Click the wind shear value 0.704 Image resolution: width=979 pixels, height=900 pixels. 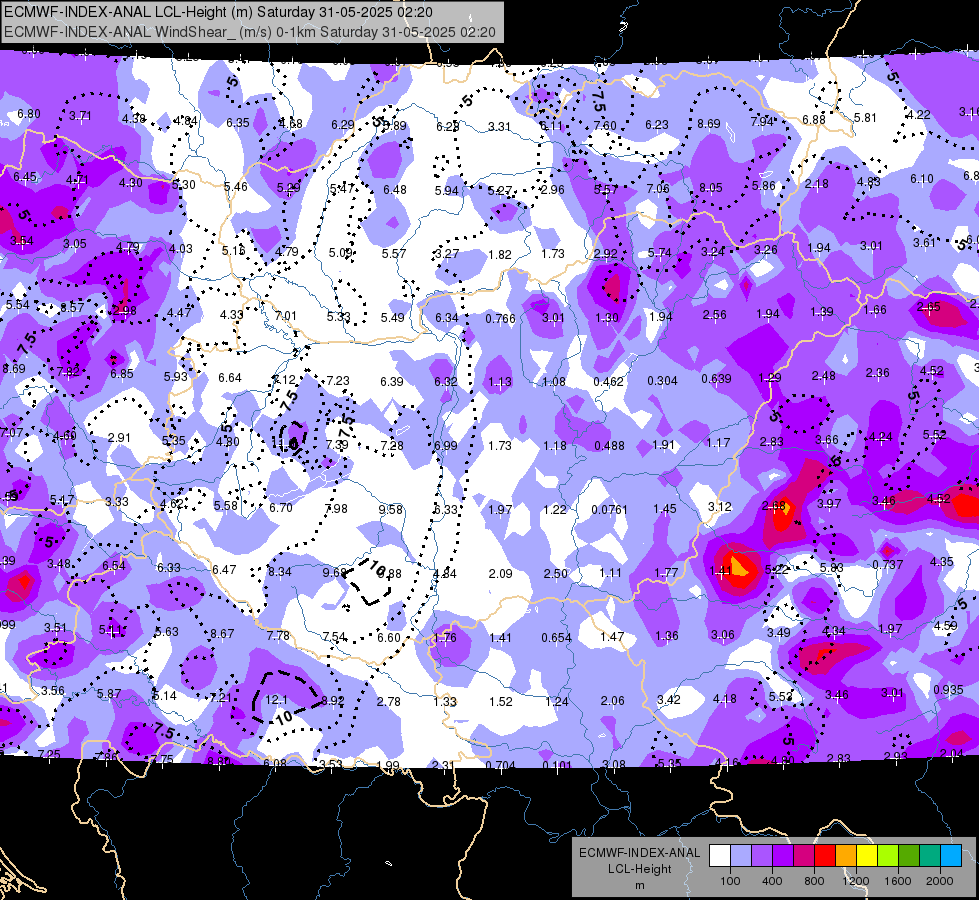pyautogui.click(x=500, y=766)
